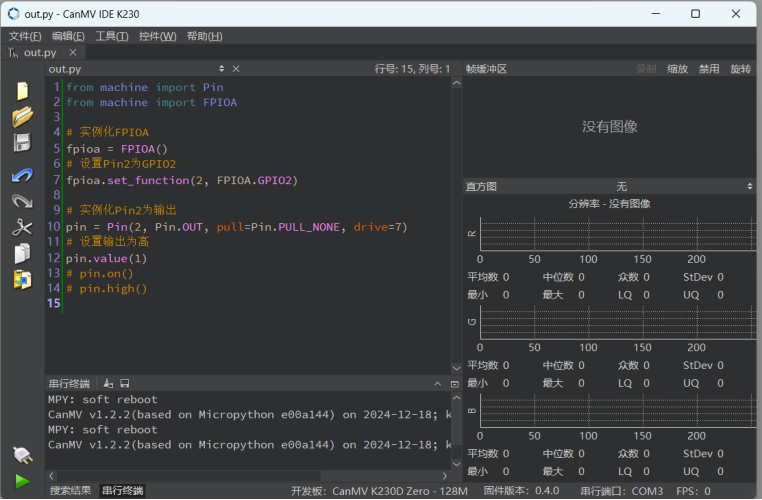Switch to 搜索结果 tab
The height and width of the screenshot is (500, 762).
pos(70,491)
